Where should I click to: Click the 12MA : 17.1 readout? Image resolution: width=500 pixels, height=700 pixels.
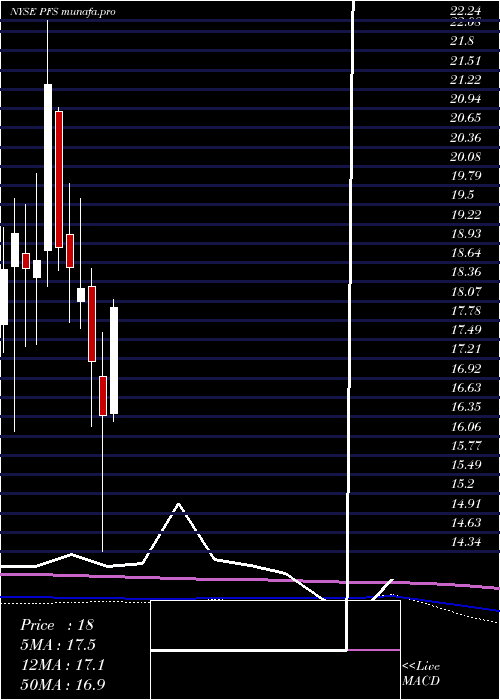click(63, 665)
